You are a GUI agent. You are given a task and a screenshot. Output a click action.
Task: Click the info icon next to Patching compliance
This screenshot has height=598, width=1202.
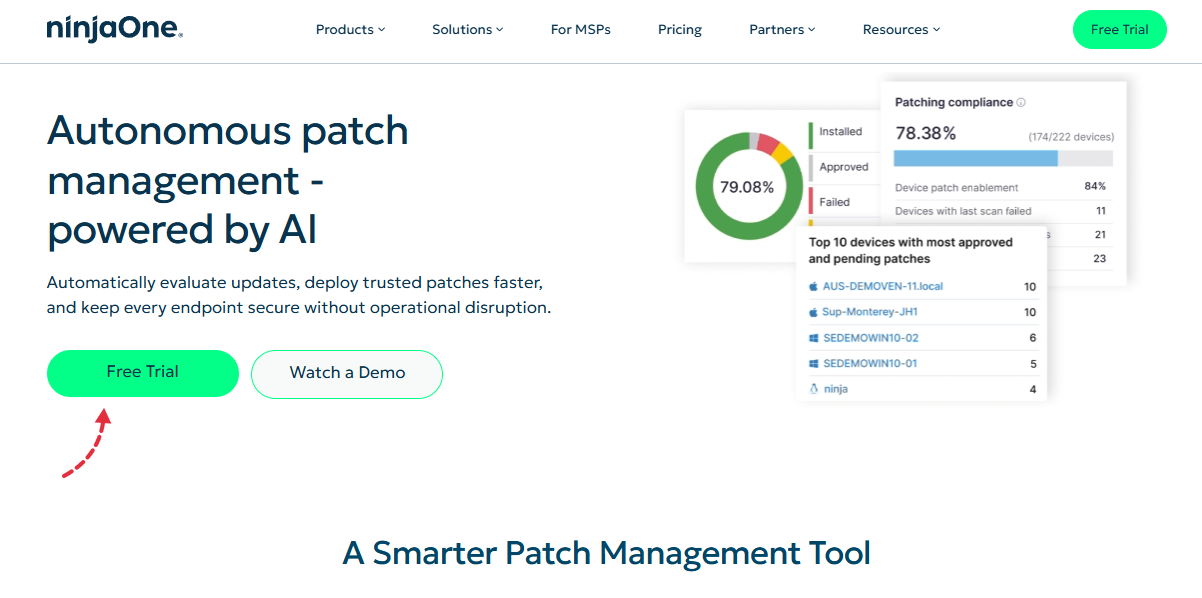click(1021, 102)
